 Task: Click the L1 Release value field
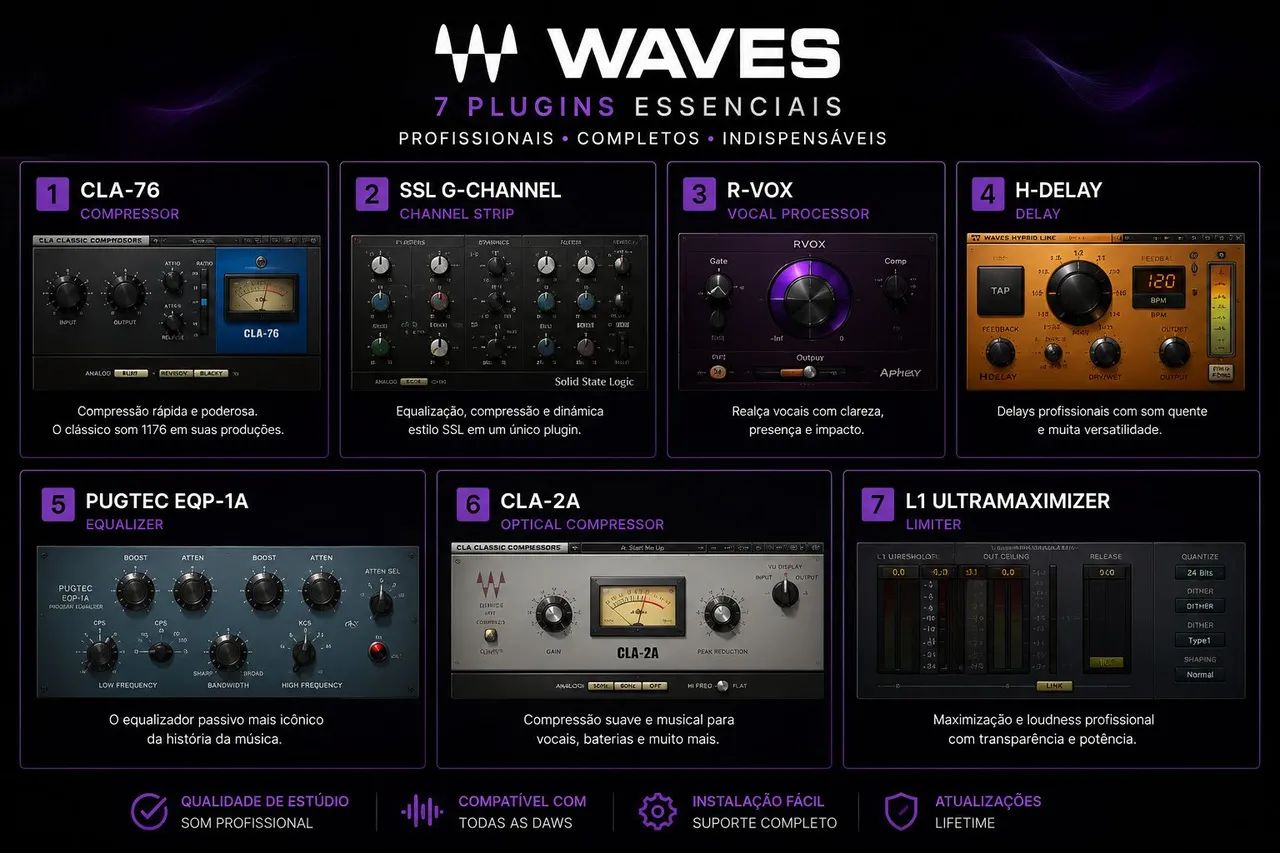[1106, 573]
